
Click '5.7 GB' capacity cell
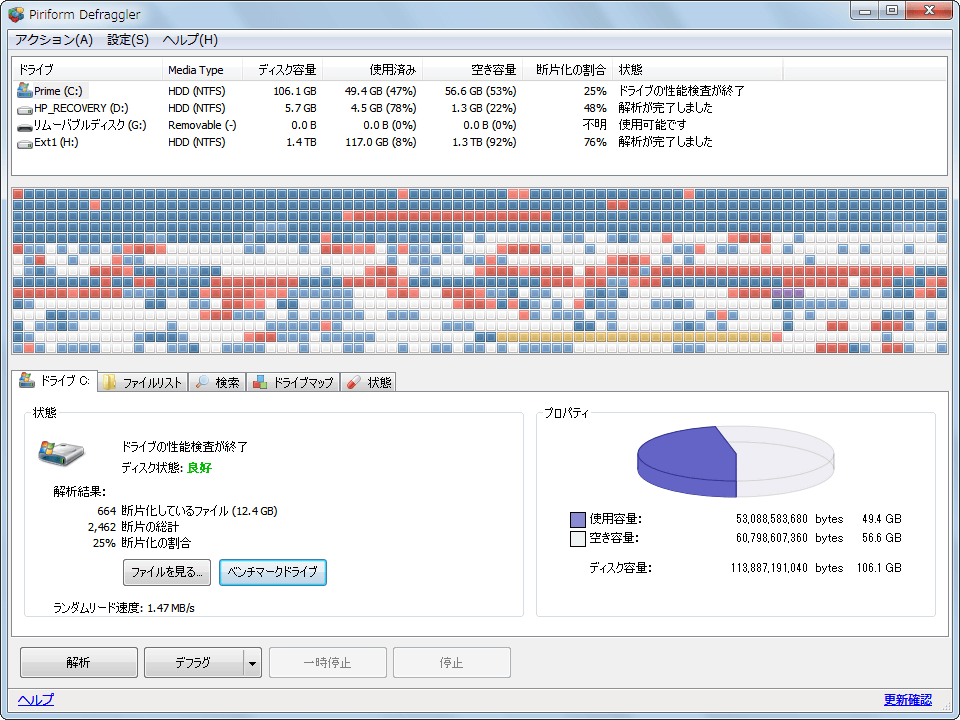tap(301, 108)
